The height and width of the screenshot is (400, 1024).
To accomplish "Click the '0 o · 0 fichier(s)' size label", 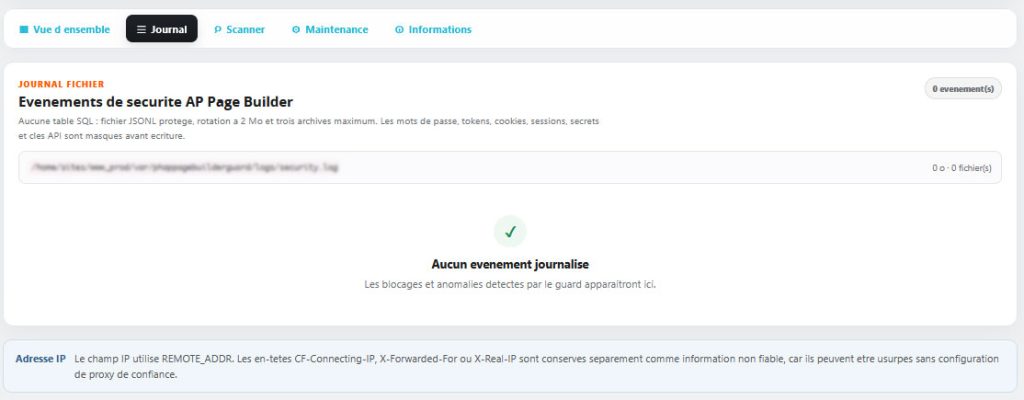I will [x=961, y=168].
